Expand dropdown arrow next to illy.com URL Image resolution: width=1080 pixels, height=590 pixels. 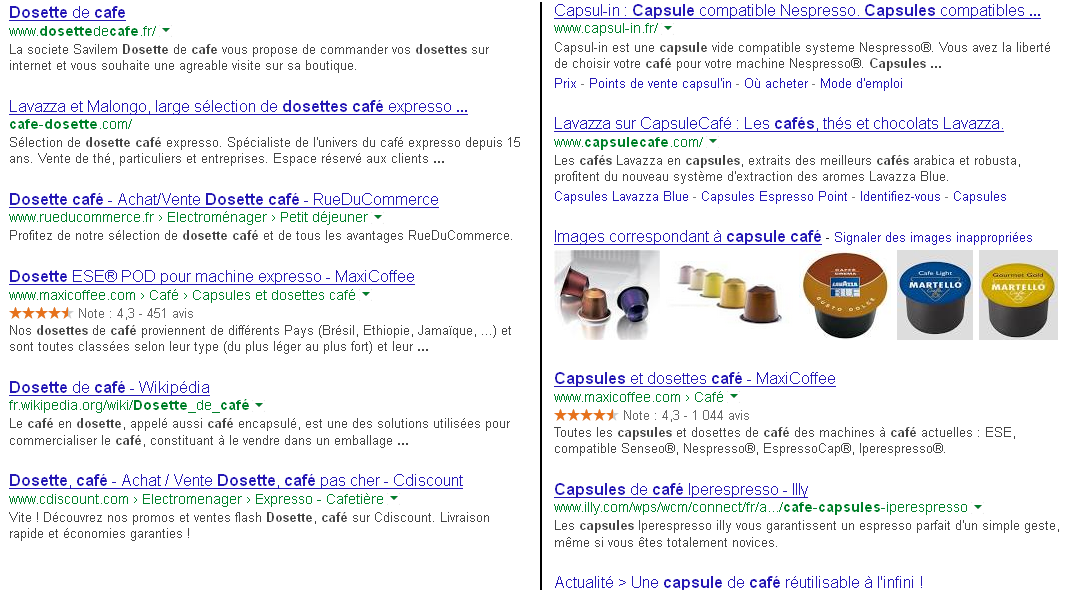pos(977,507)
